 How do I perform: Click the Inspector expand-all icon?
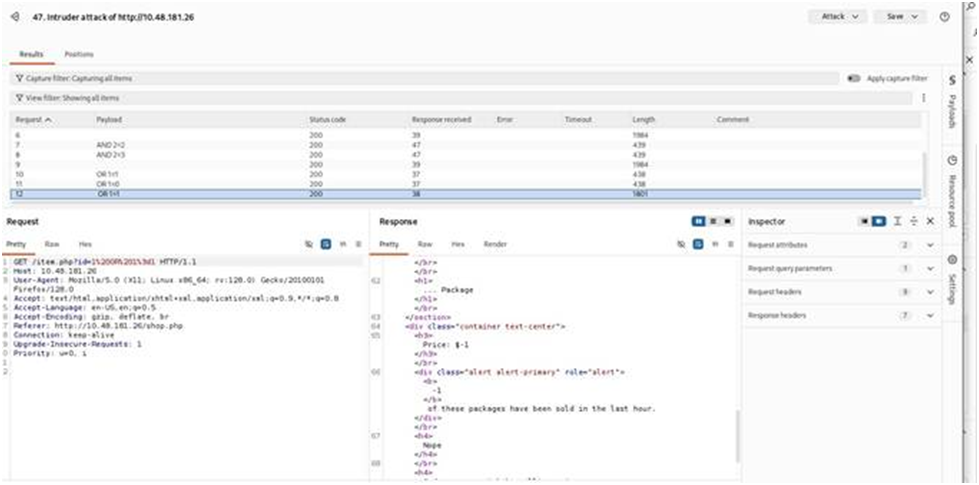pyautogui.click(x=898, y=222)
